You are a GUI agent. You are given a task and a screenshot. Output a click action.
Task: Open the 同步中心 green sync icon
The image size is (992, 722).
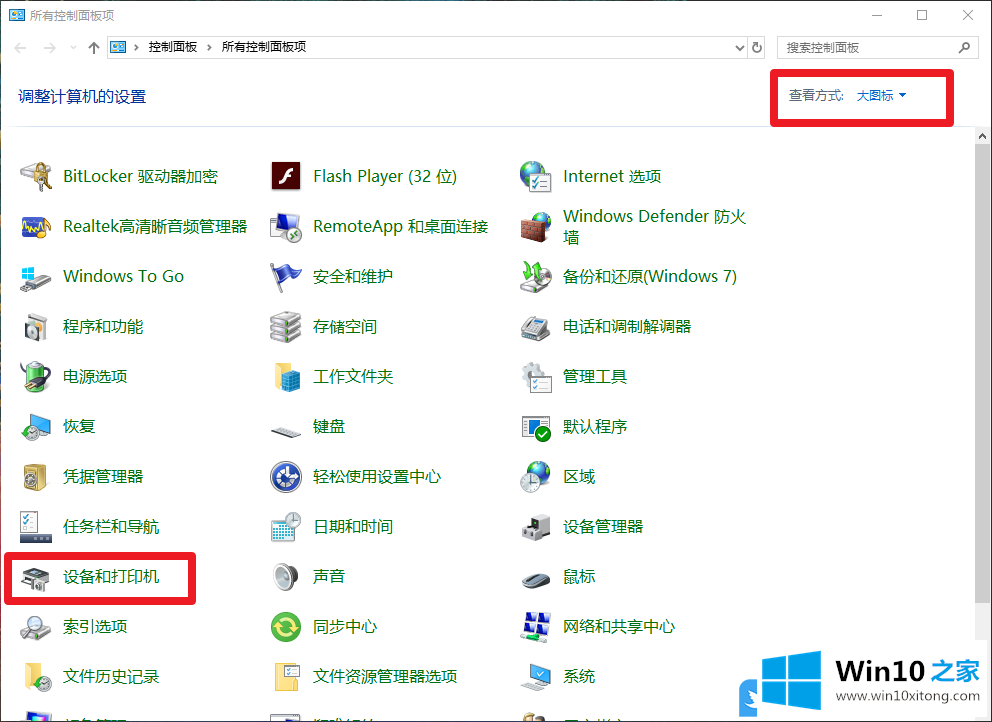(285, 626)
